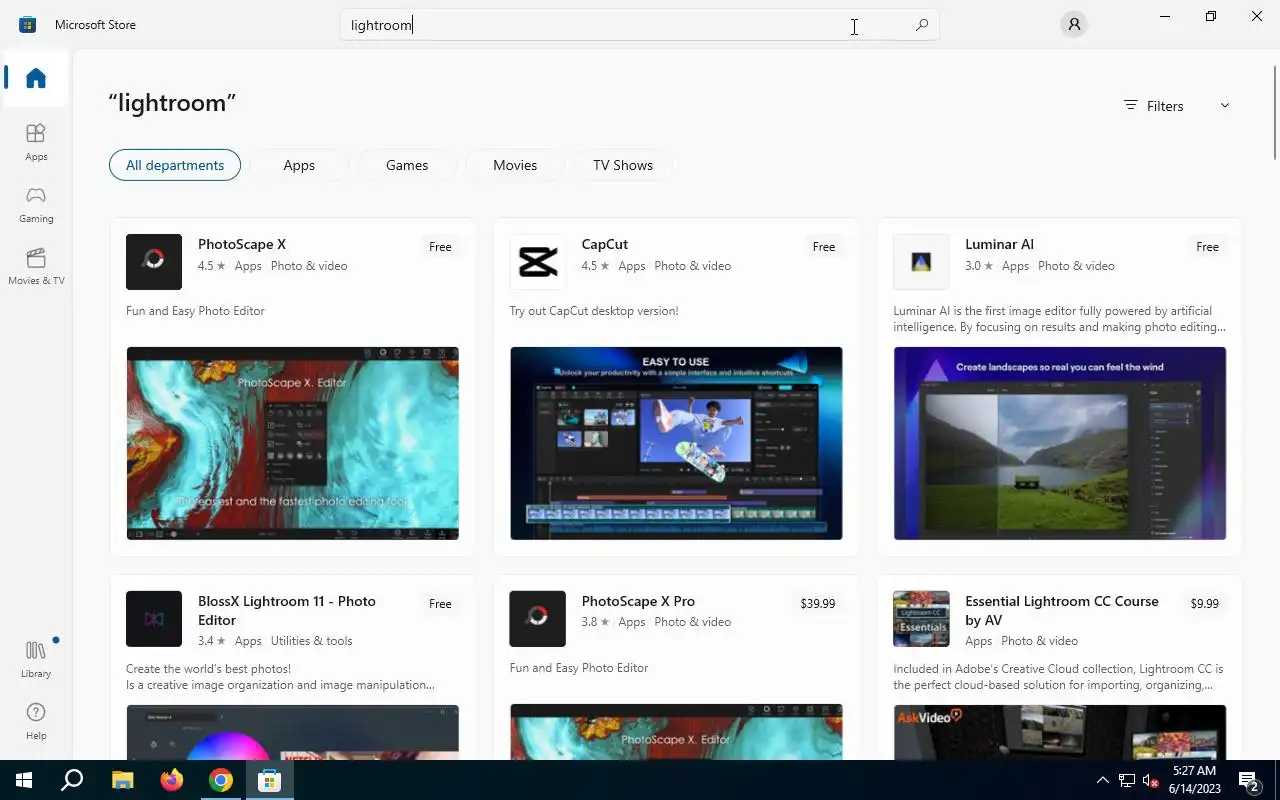Open the CapCut screenshot thumbnail
This screenshot has height=800, width=1280.
[x=676, y=443]
